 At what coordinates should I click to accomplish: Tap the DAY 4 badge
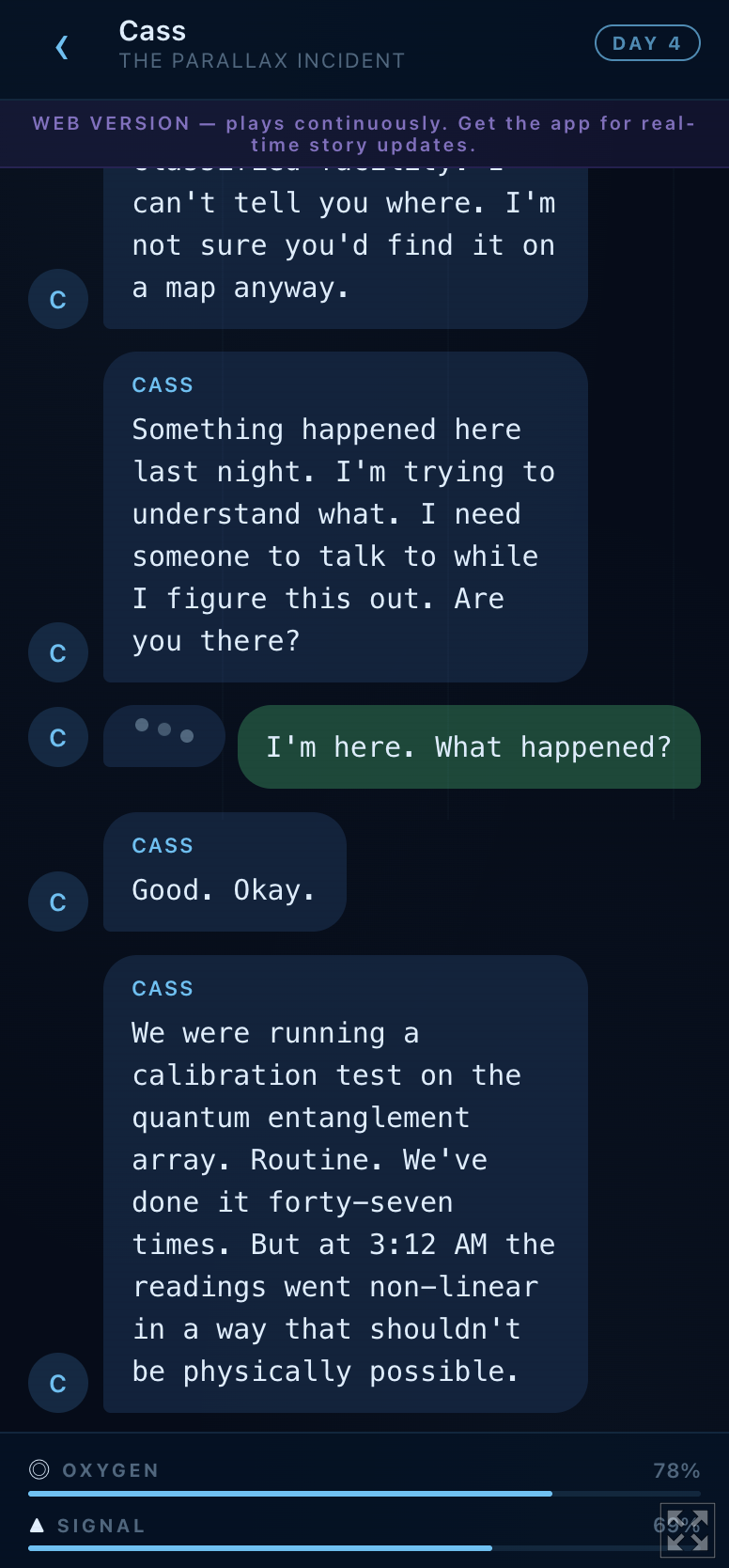pos(647,43)
